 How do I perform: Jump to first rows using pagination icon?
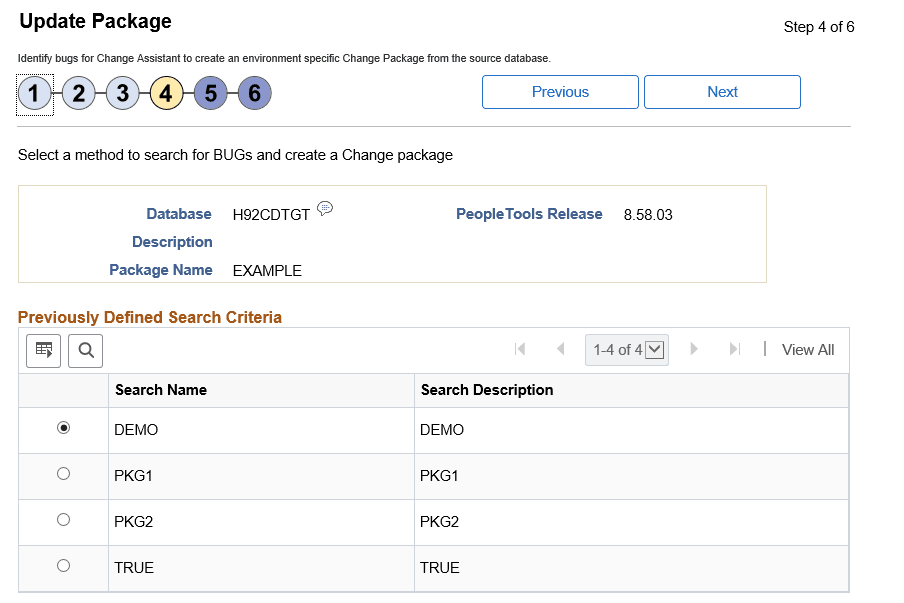pos(520,349)
